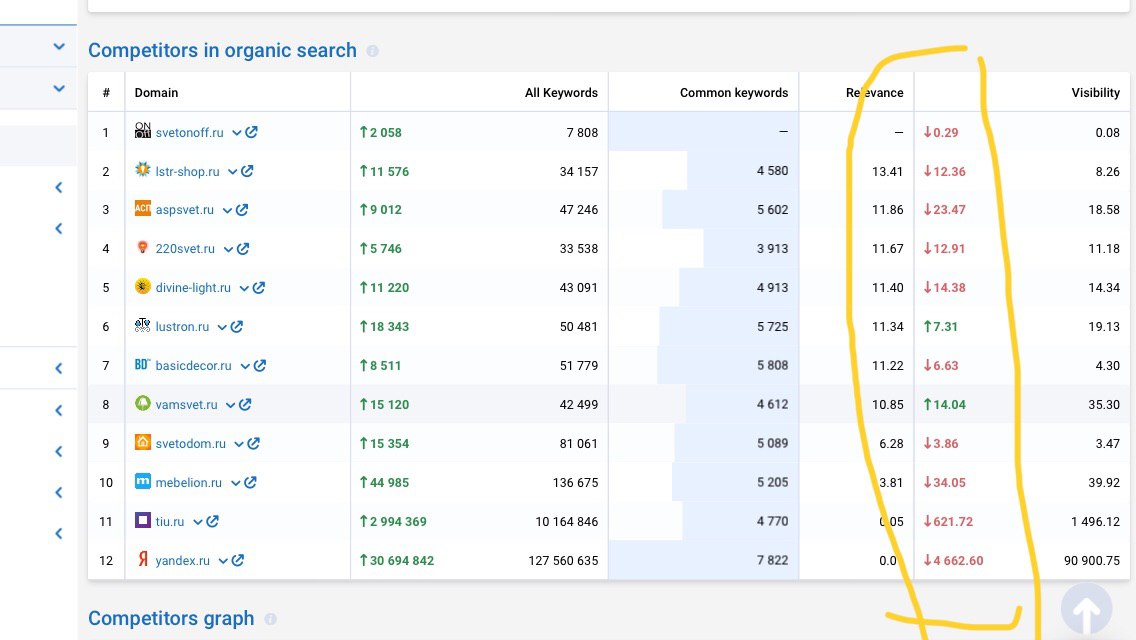This screenshot has width=1136, height=640.
Task: Sort by Relevance column header
Action: [874, 93]
